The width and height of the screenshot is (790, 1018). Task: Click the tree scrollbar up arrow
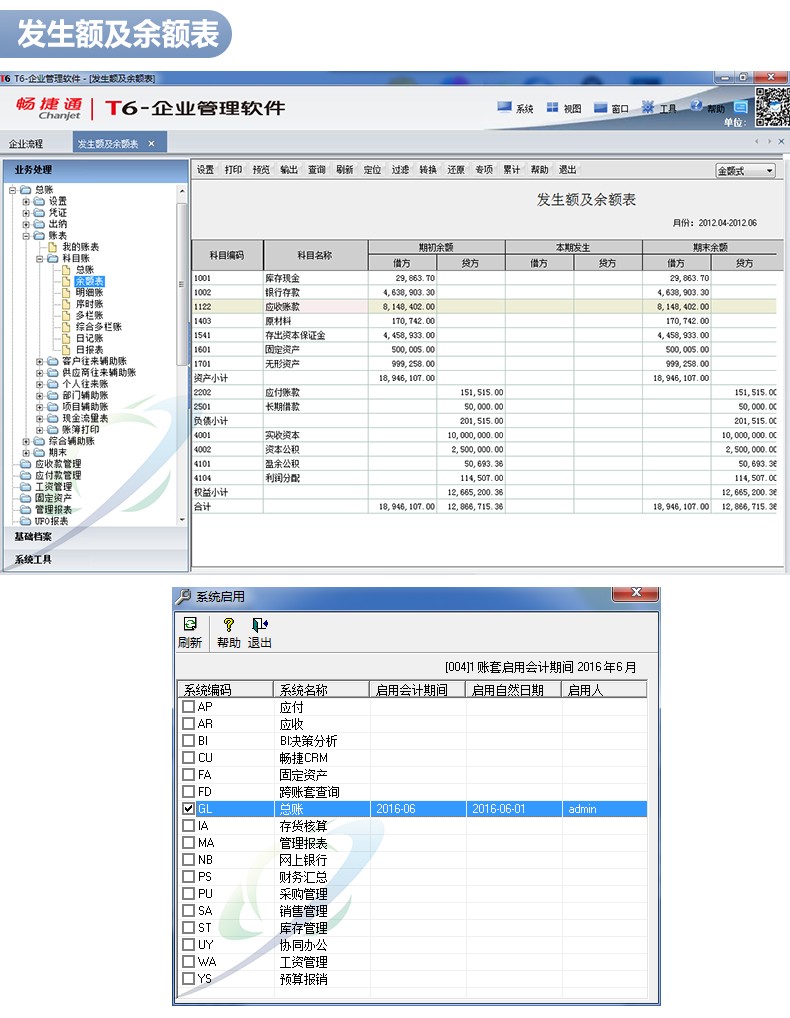tap(182, 190)
